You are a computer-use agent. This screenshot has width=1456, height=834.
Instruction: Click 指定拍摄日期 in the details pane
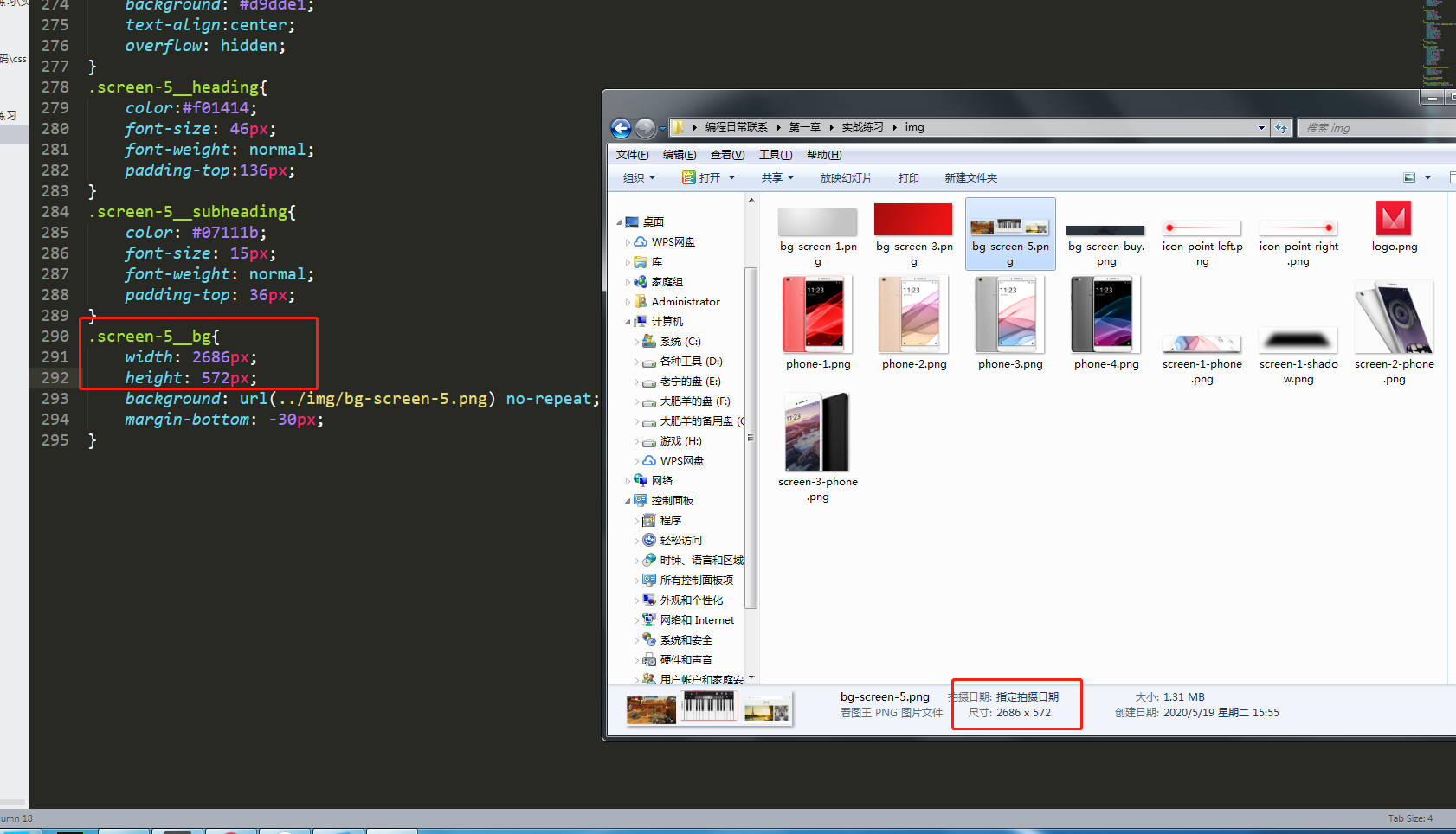point(1027,696)
